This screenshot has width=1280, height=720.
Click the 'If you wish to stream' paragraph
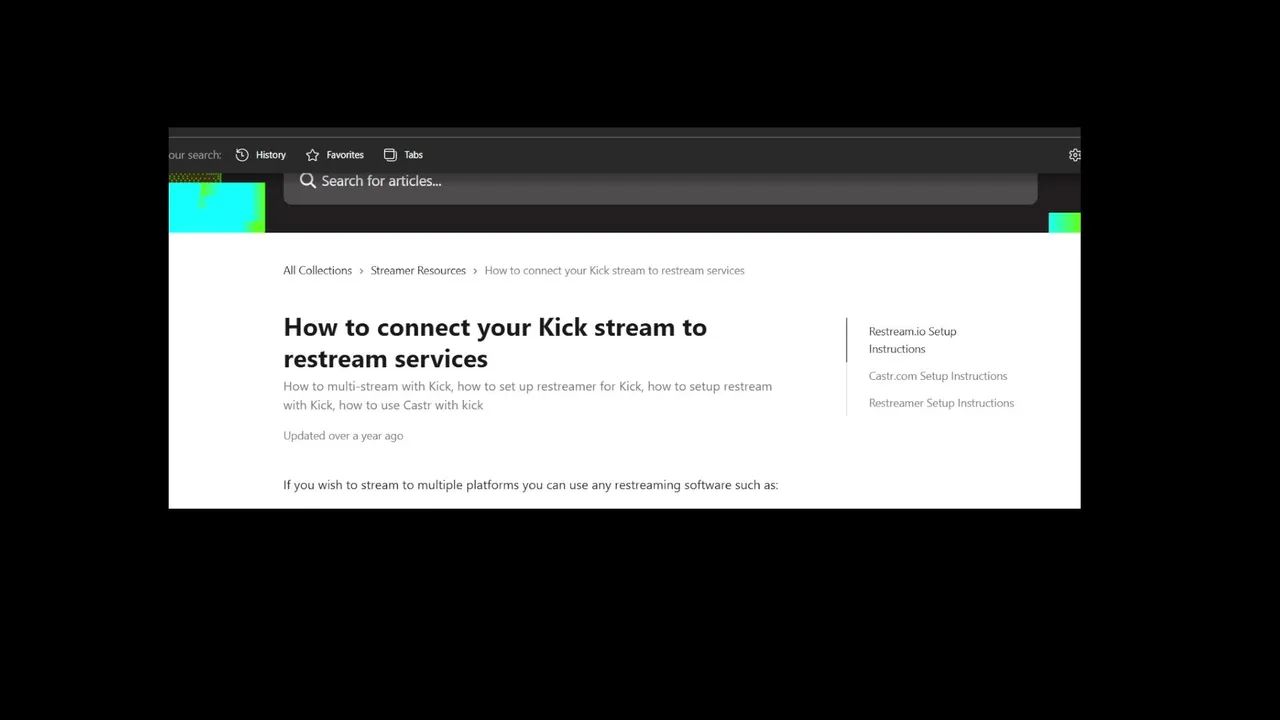coord(530,485)
